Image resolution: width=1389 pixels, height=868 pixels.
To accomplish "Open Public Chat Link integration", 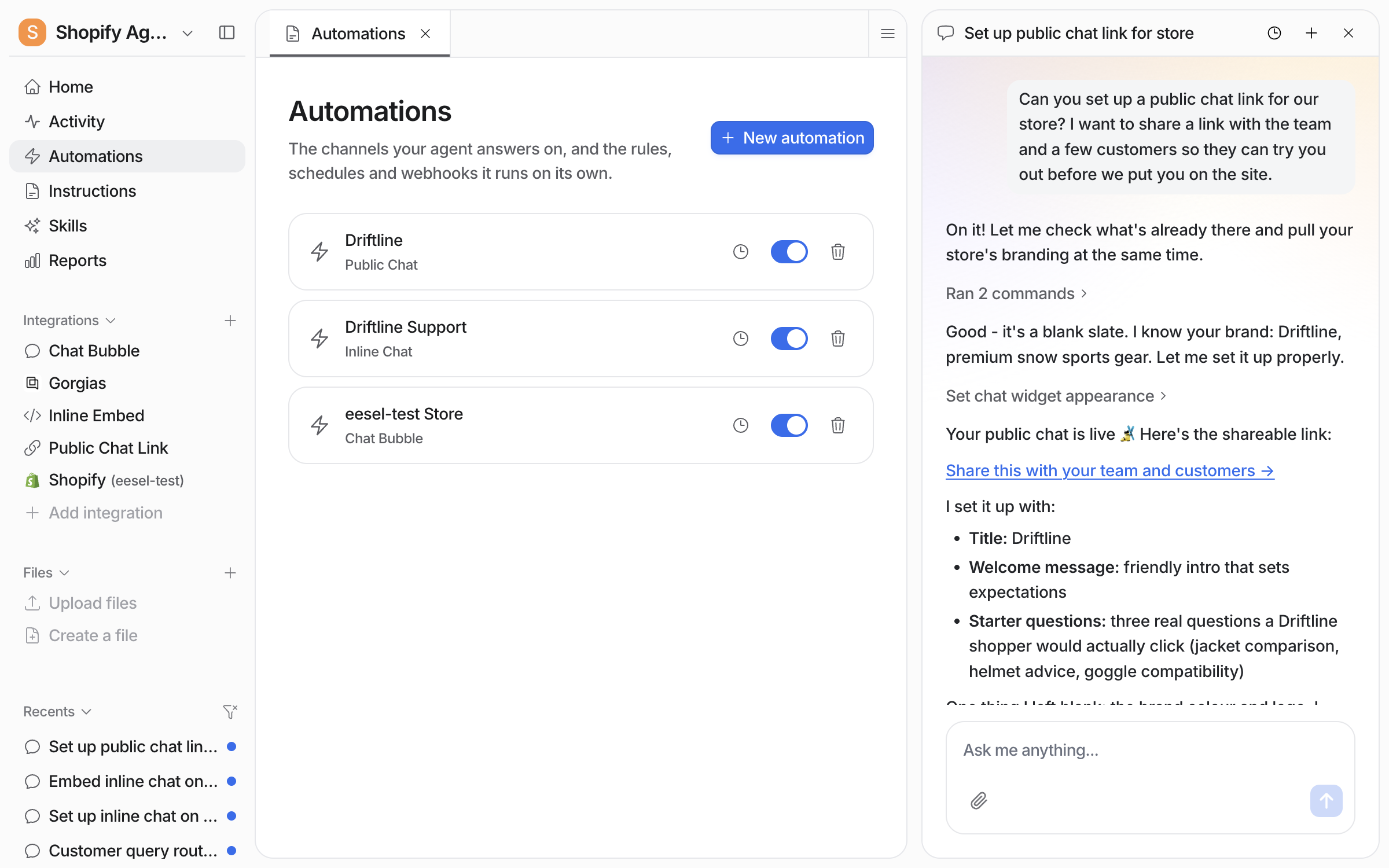I will tap(127, 448).
